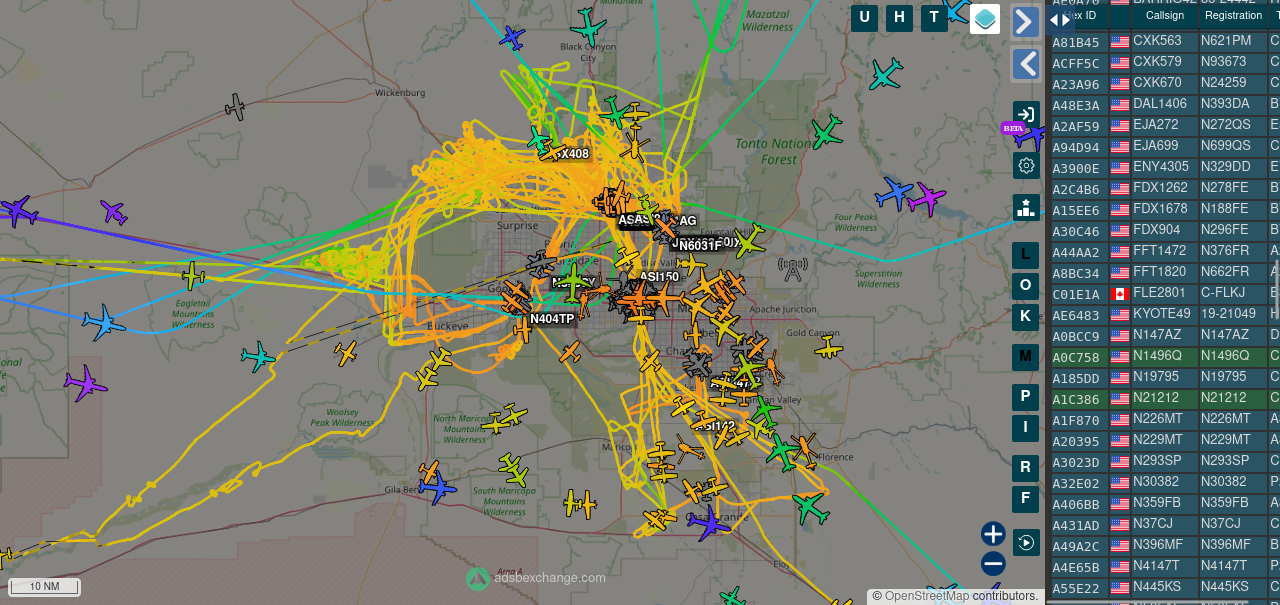Select the aircraft labeled N404TP
The height and width of the screenshot is (605, 1280).
click(552, 319)
